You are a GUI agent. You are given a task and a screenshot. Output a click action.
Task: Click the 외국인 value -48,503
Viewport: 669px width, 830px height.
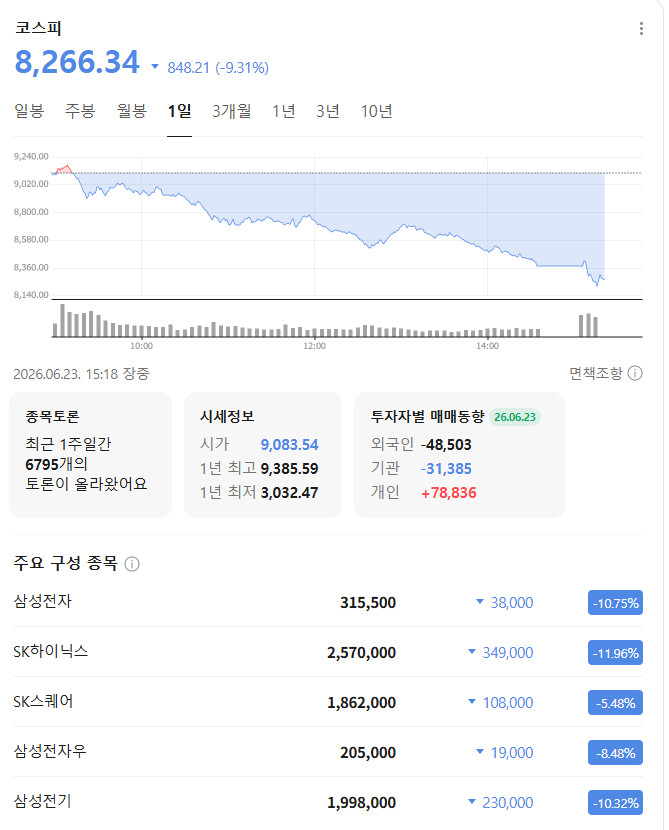click(446, 445)
